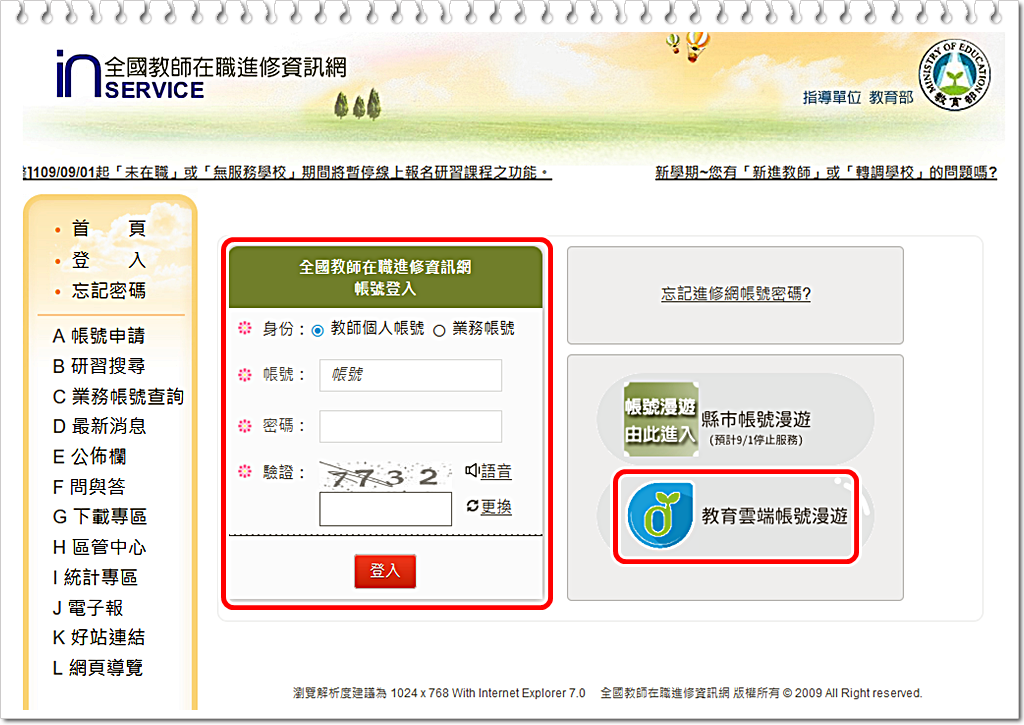This screenshot has width=1024, height=725.
Task: Click the marquee notice about 109/09/01
Action: coord(287,172)
